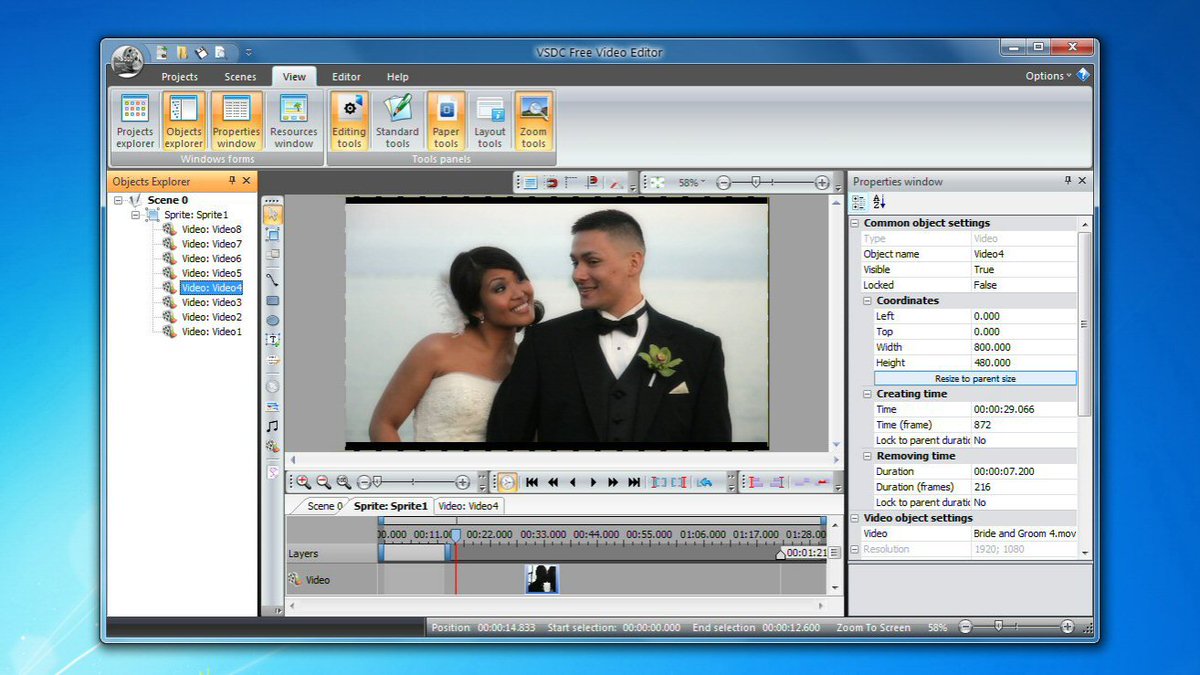Collapse the Coordinates property group
This screenshot has width=1200, height=675.
(867, 300)
